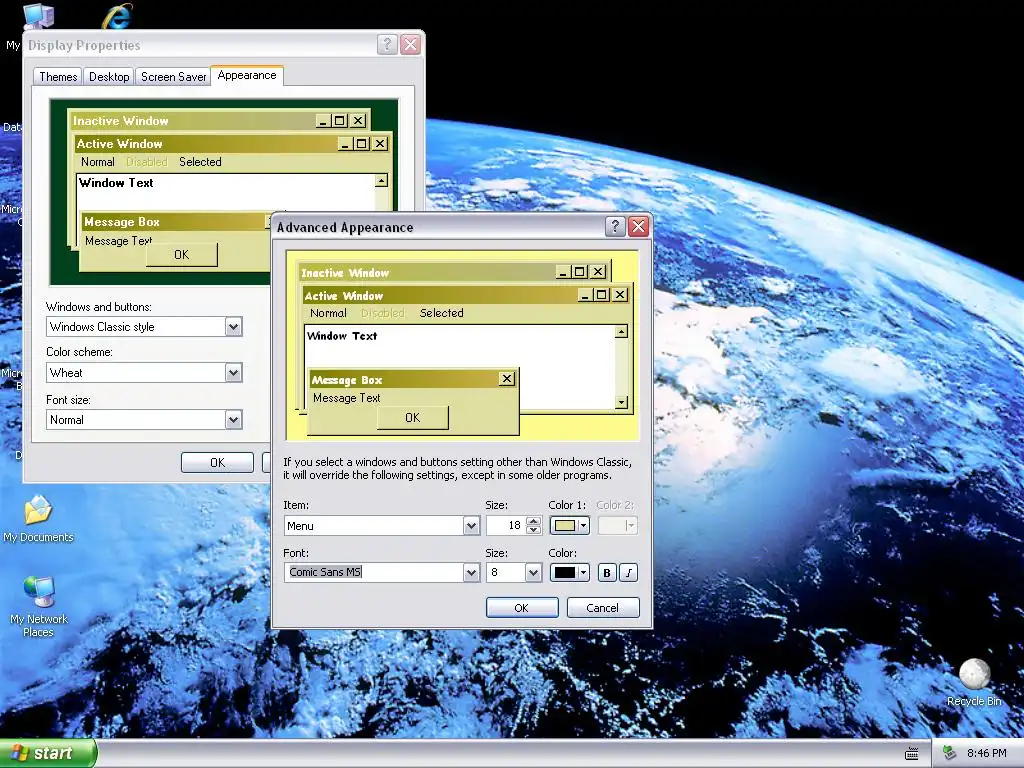
Task: Decrease item size with down spinner arrow
Action: click(534, 530)
